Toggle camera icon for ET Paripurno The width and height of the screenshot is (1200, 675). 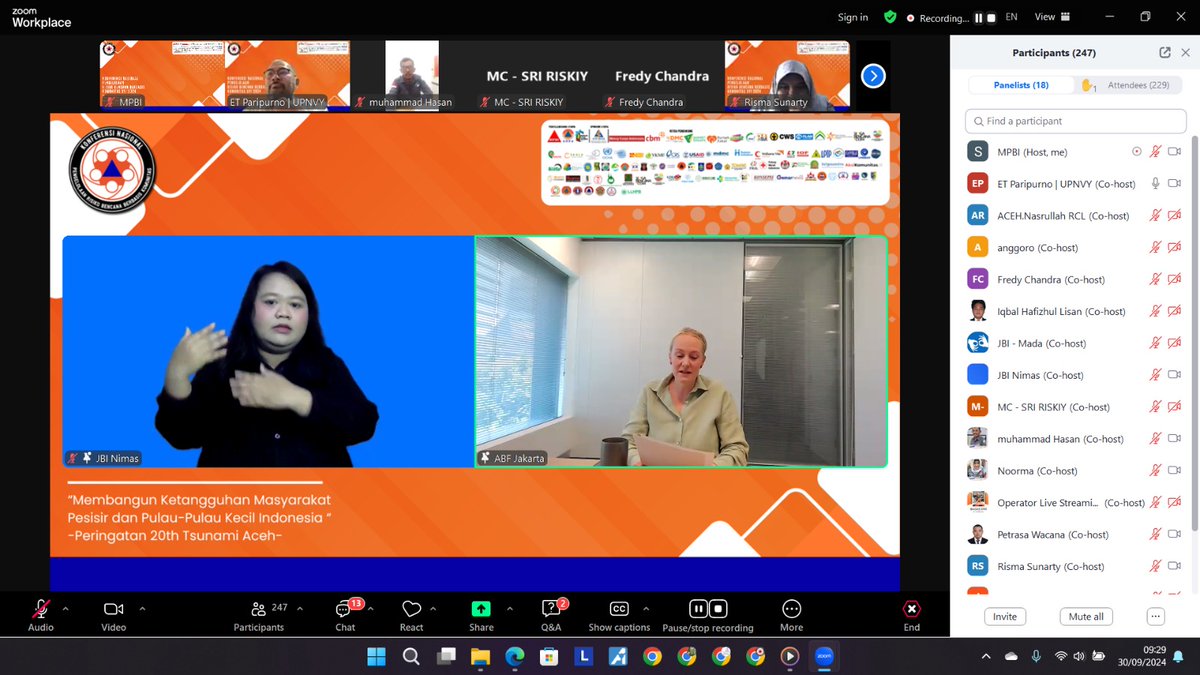click(x=1175, y=184)
